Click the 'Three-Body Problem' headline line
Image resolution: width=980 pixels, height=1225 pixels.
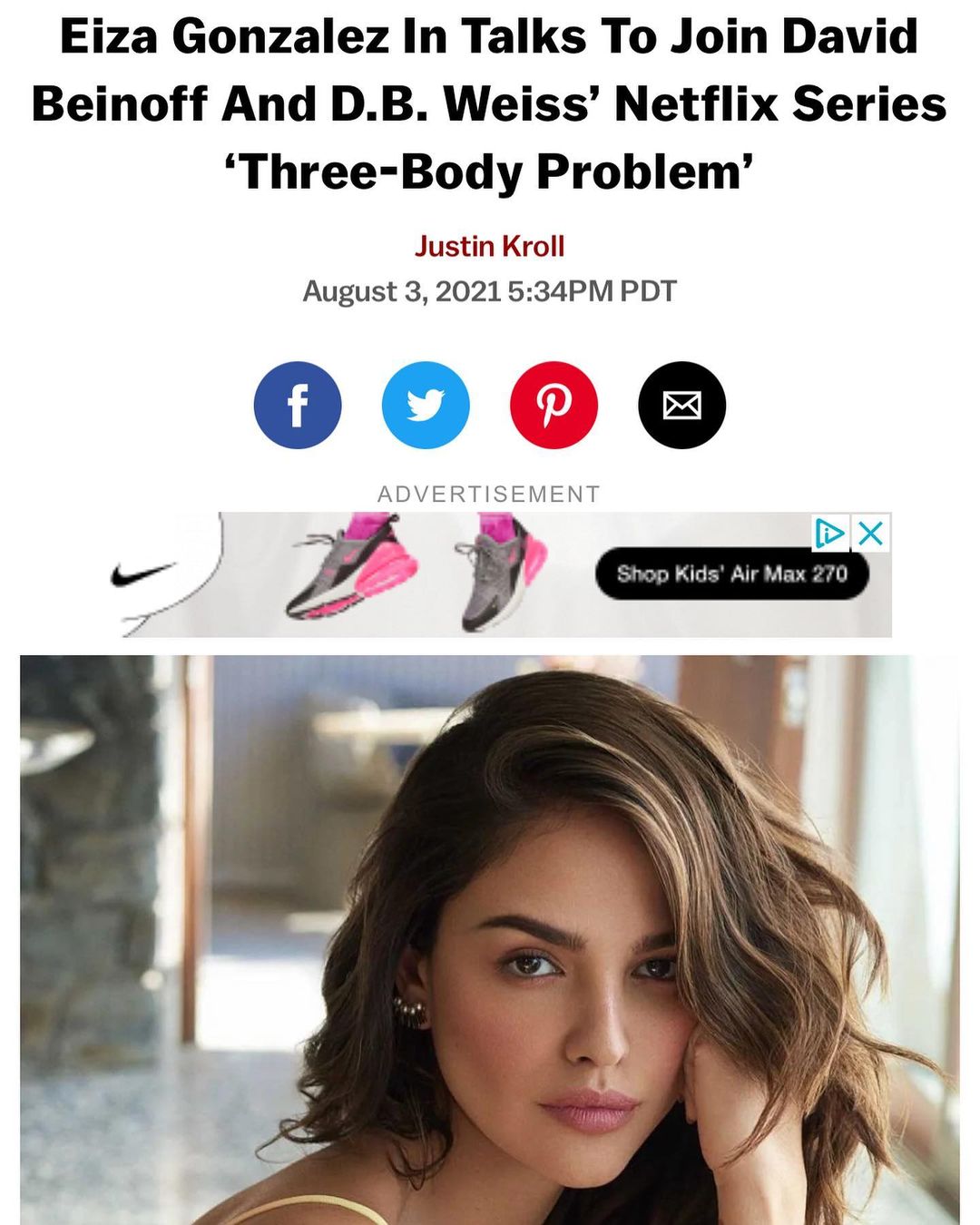[x=490, y=171]
